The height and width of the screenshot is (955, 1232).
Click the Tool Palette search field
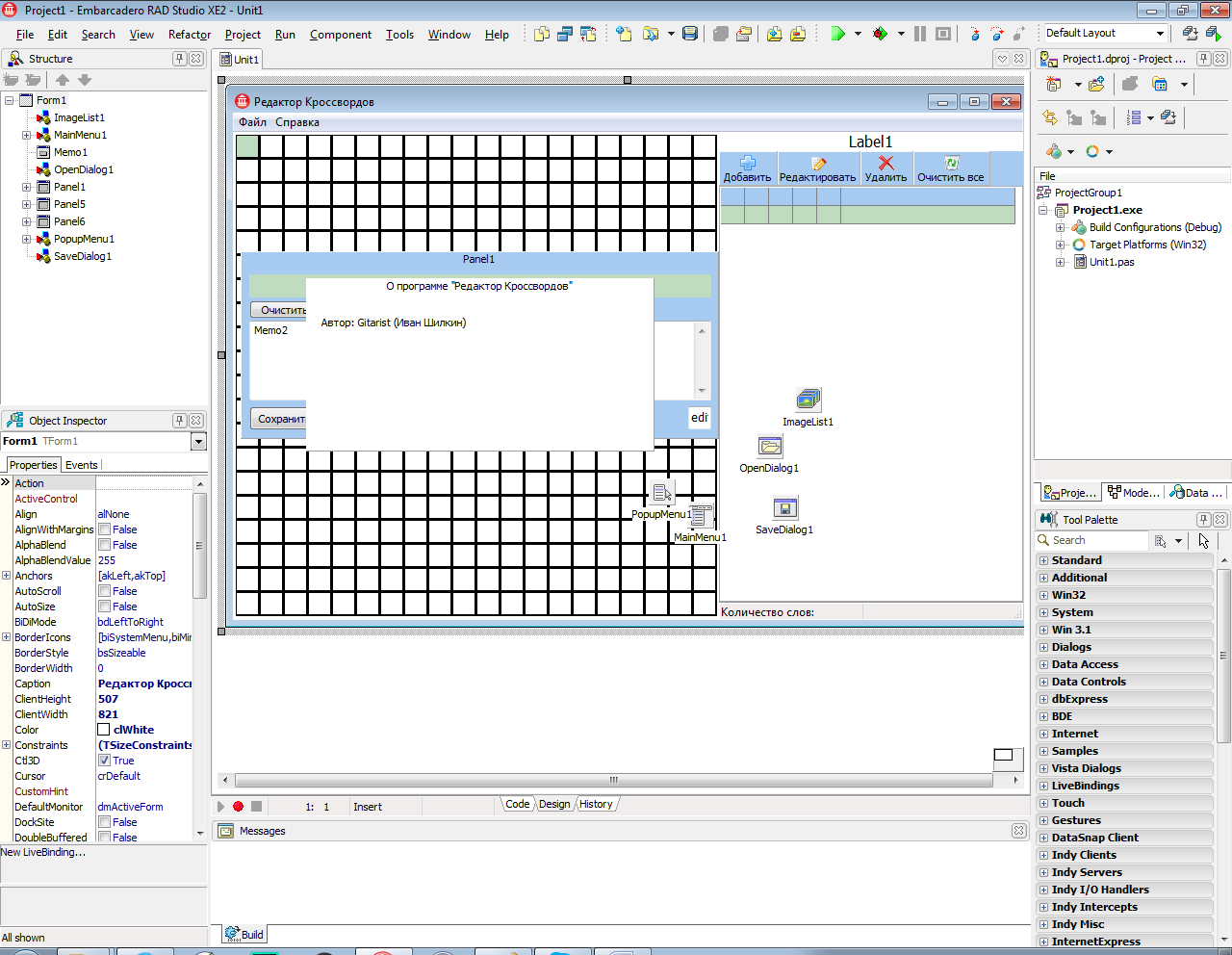1091,541
